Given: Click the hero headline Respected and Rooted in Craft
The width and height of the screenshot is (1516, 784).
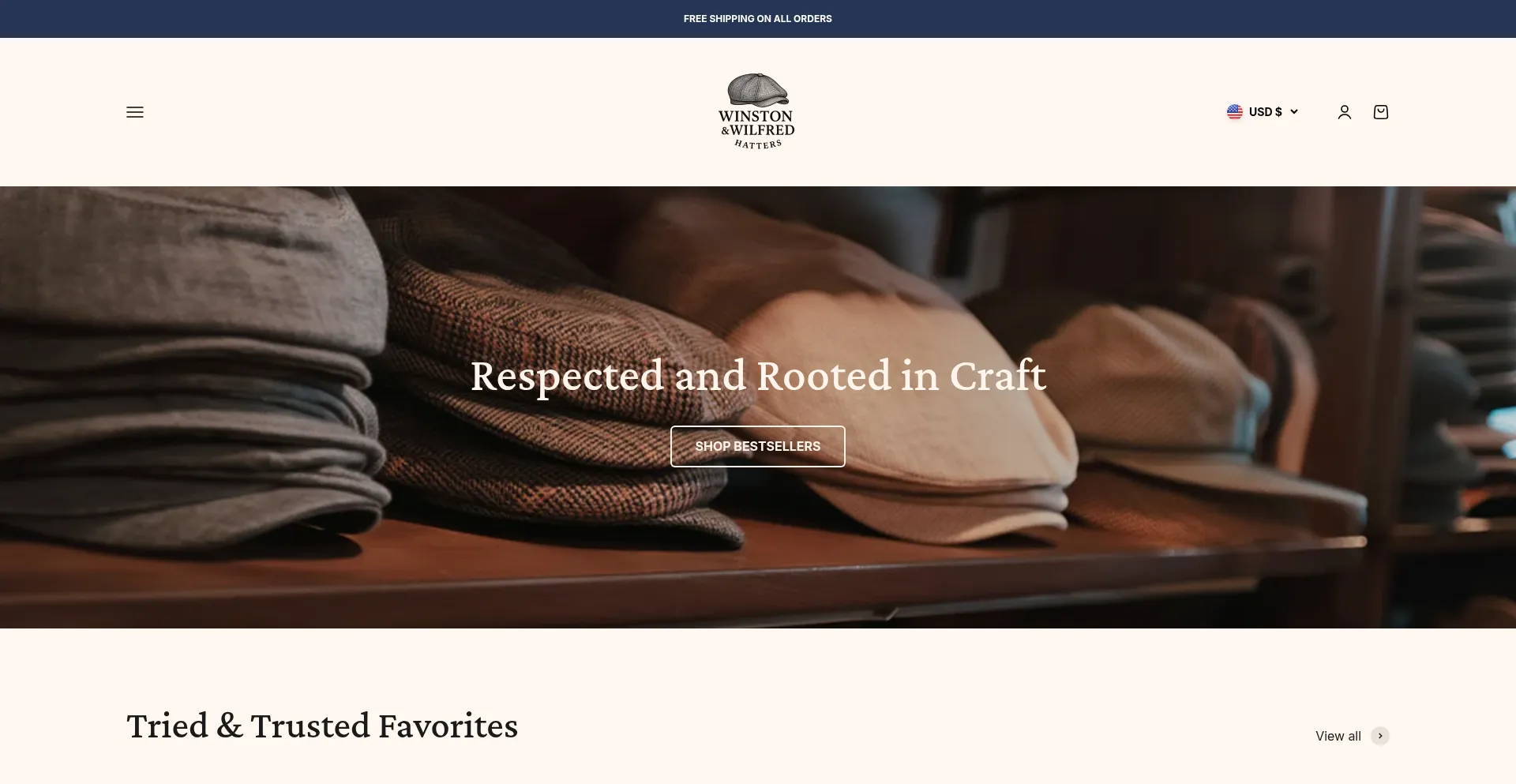Looking at the screenshot, I should 758,376.
